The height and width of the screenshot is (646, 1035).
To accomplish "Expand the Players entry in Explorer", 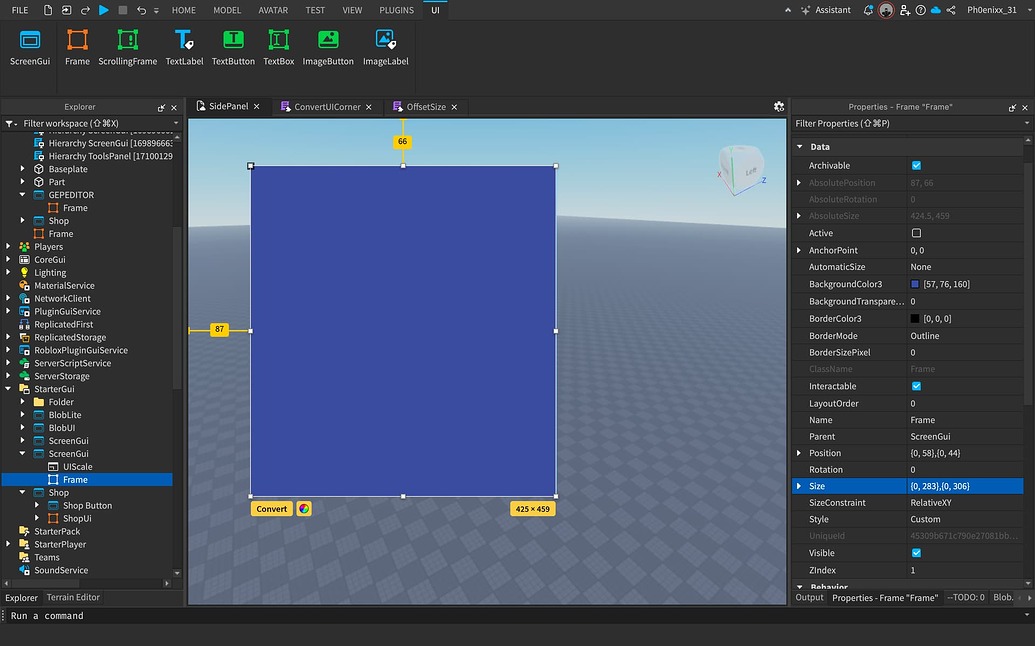I will 9,246.
